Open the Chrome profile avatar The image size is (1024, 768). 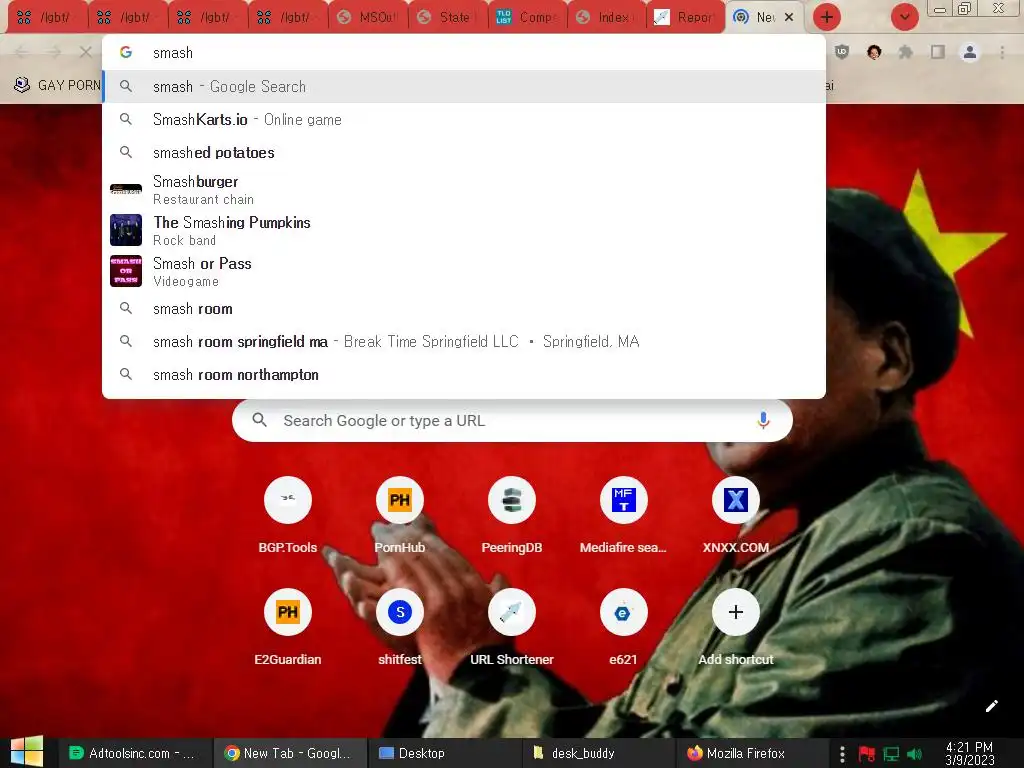pyautogui.click(x=970, y=52)
